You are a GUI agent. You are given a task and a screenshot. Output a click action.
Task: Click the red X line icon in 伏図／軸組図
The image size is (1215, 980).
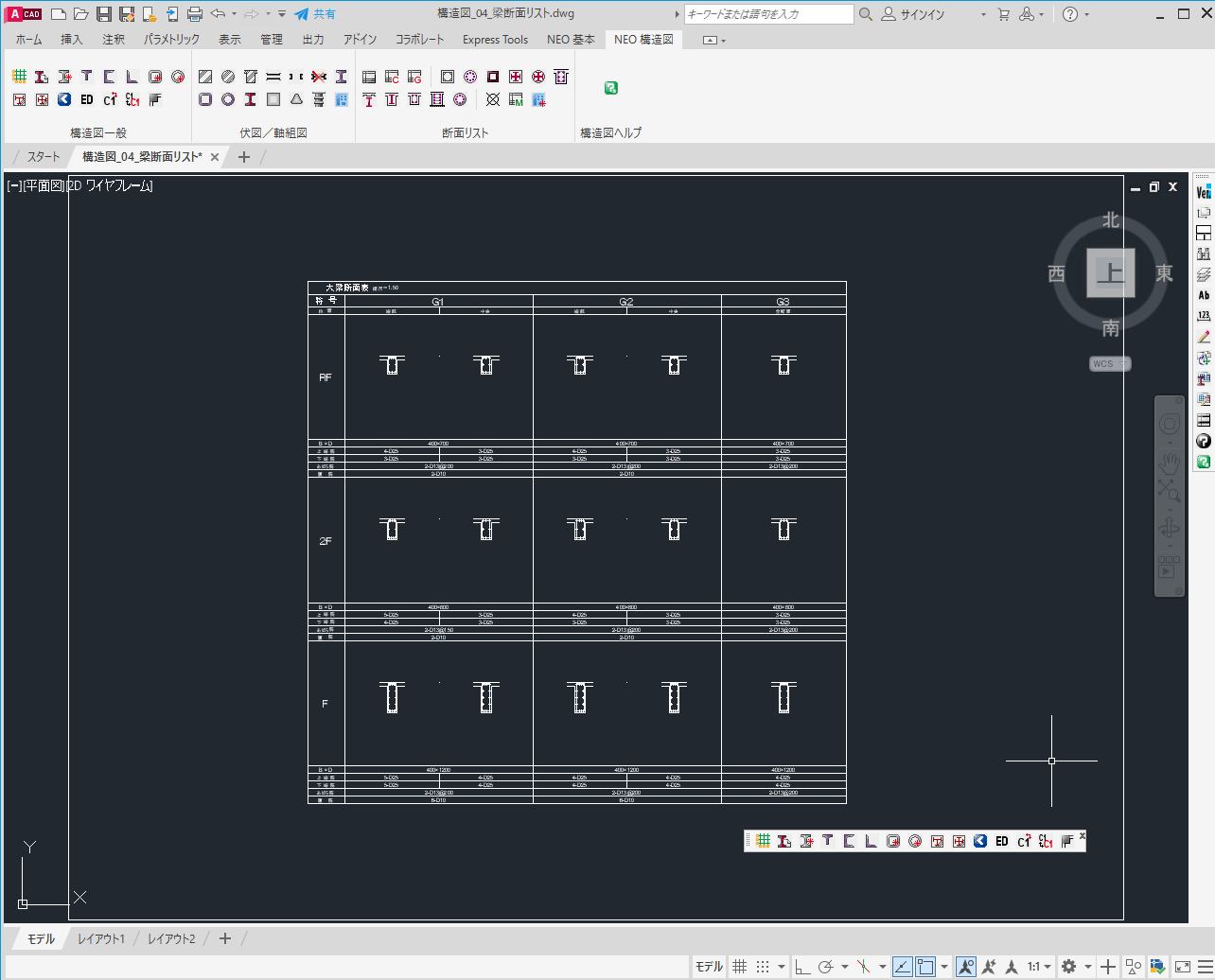coord(319,77)
